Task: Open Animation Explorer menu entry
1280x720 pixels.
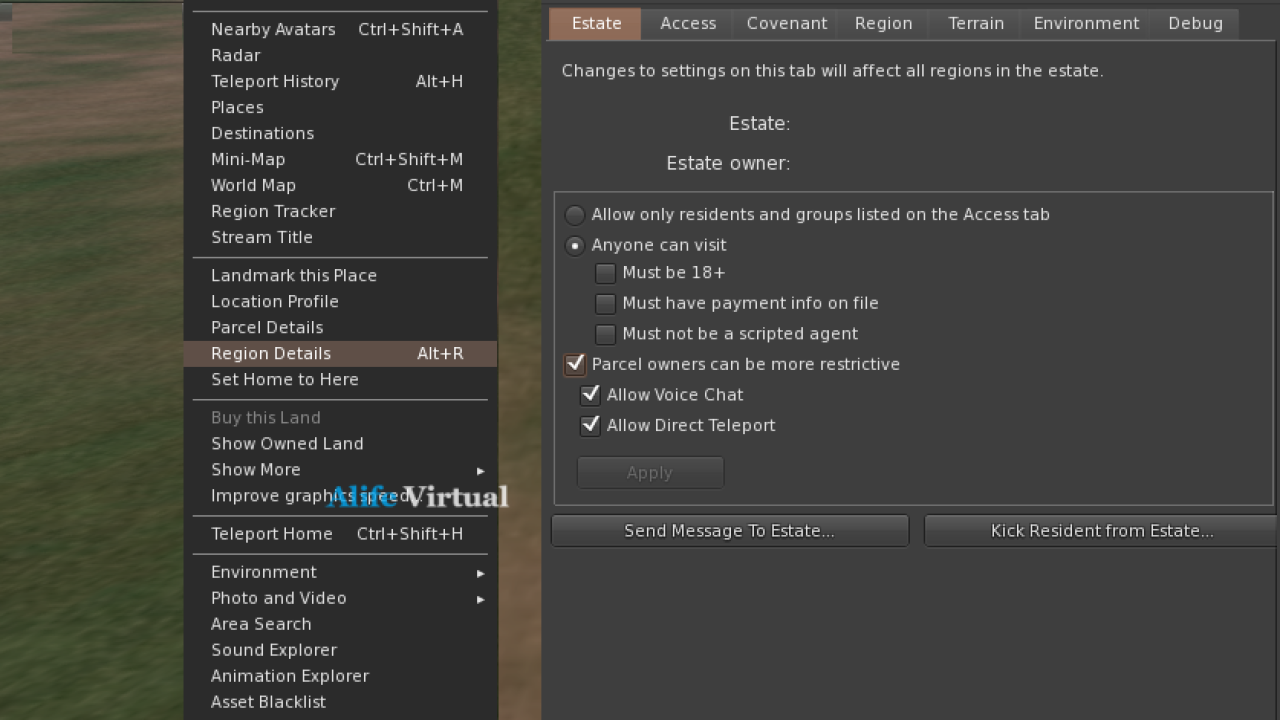Action: (x=340, y=677)
